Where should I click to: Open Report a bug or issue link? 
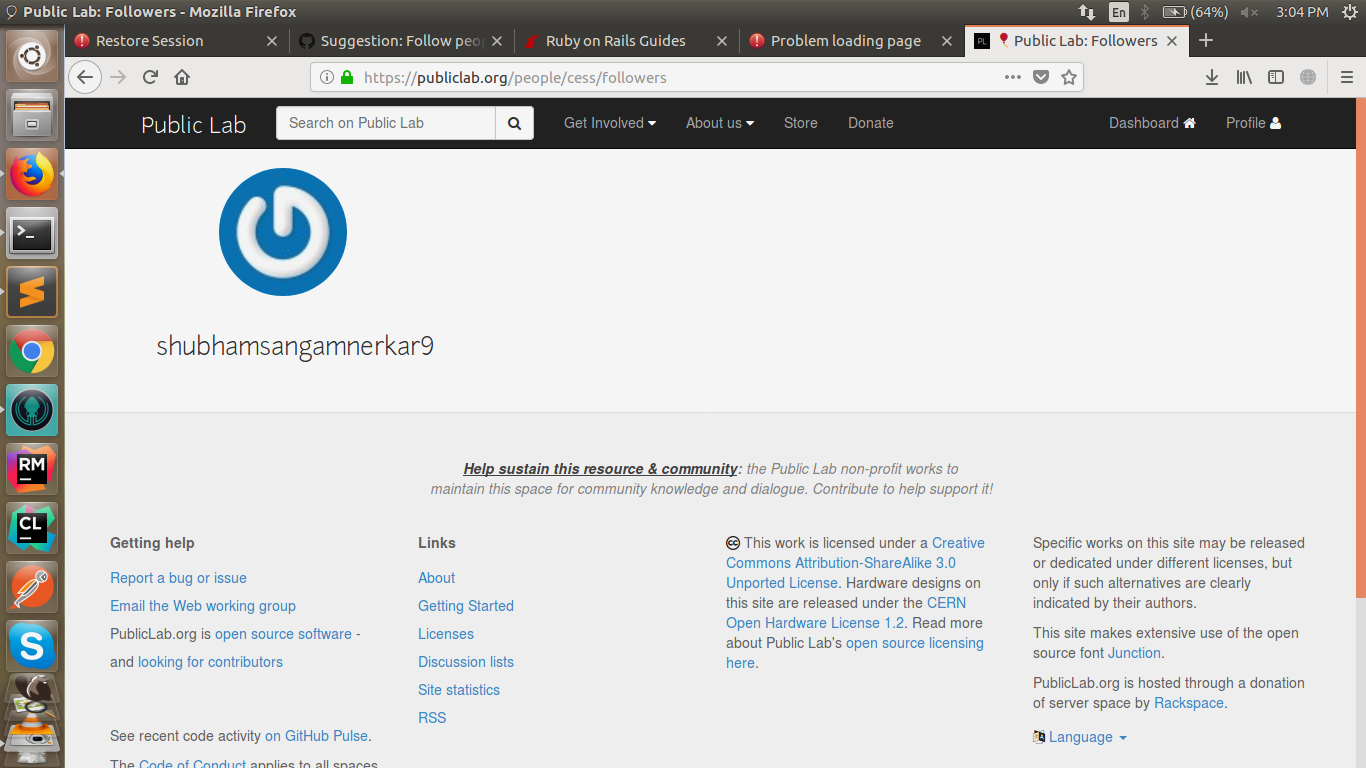[x=178, y=578]
